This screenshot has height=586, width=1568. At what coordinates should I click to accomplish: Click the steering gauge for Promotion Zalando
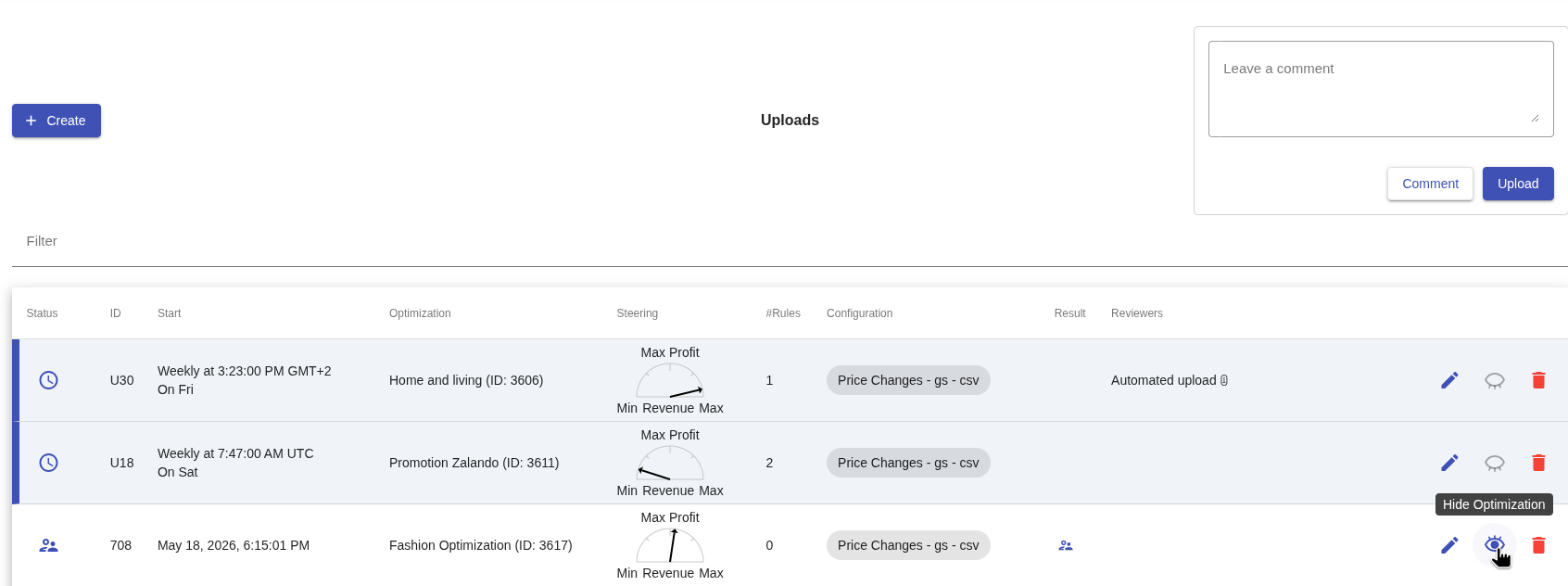click(x=670, y=463)
